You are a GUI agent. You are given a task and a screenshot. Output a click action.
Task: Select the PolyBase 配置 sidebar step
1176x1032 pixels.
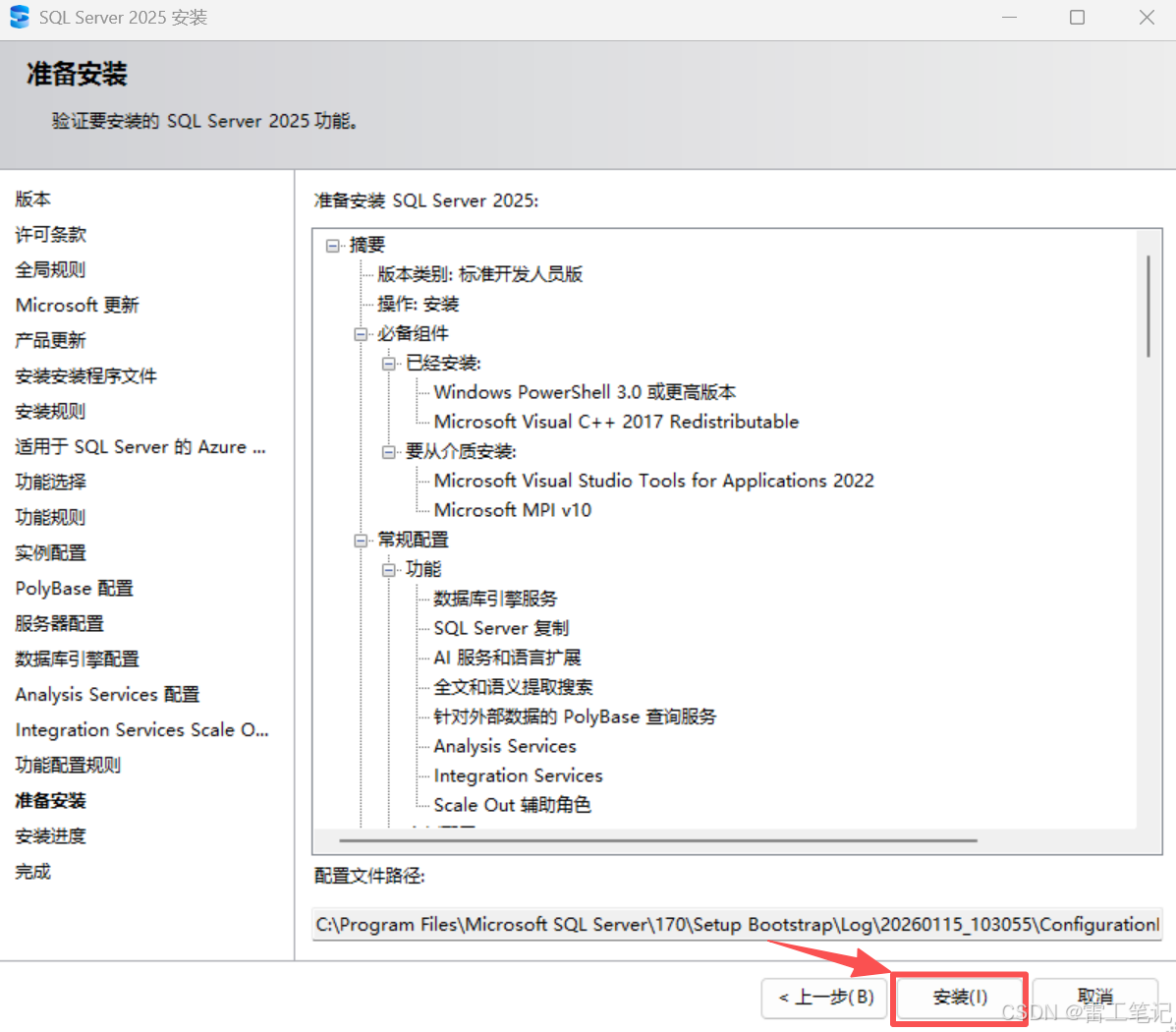[75, 588]
